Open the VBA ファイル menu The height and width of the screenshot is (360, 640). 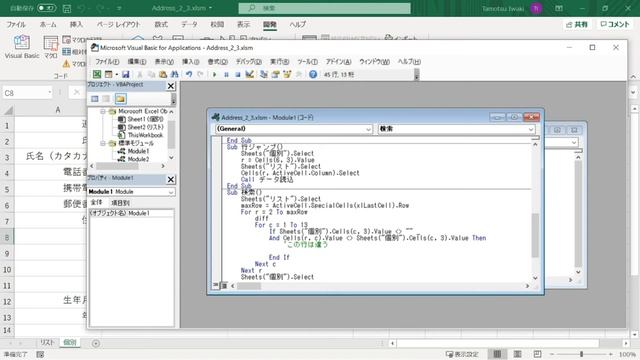click(x=107, y=62)
